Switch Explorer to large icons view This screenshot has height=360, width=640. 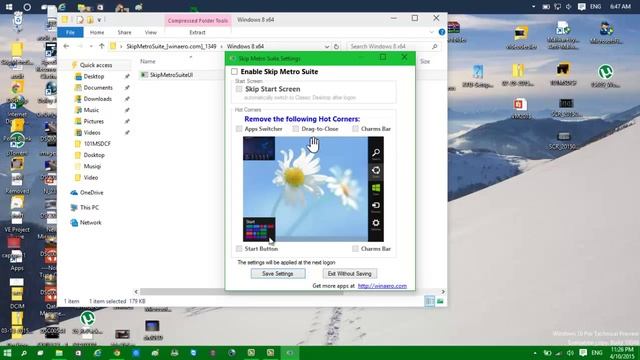[440, 301]
